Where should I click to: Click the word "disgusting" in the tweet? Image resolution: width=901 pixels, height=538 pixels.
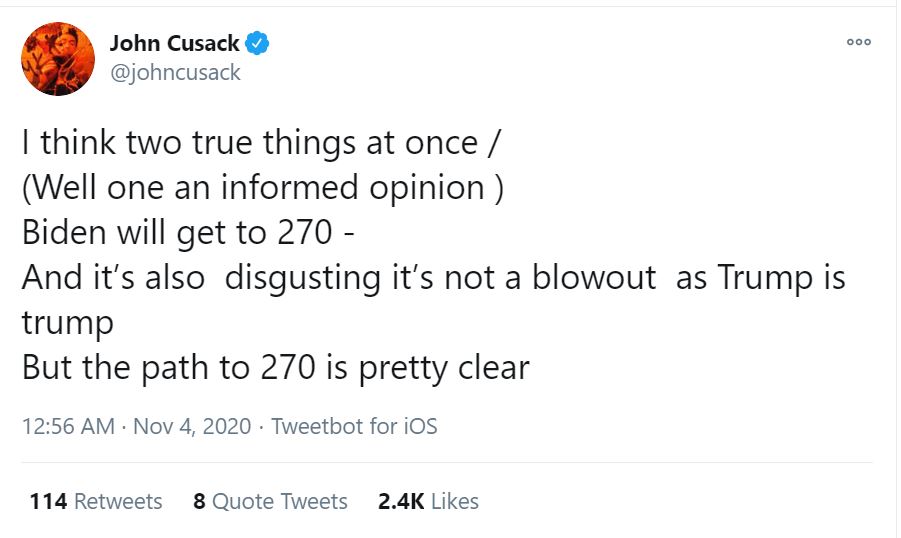click(x=309, y=278)
